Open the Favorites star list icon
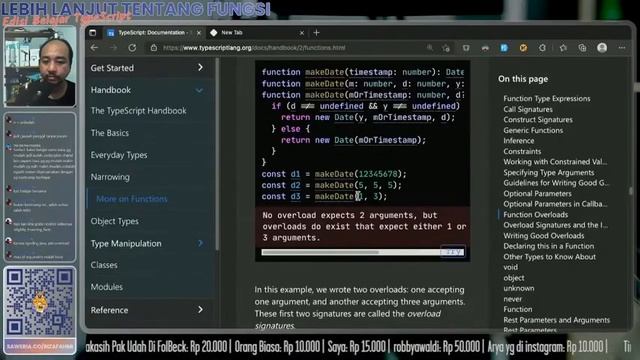640x360 pixels. coord(563,48)
